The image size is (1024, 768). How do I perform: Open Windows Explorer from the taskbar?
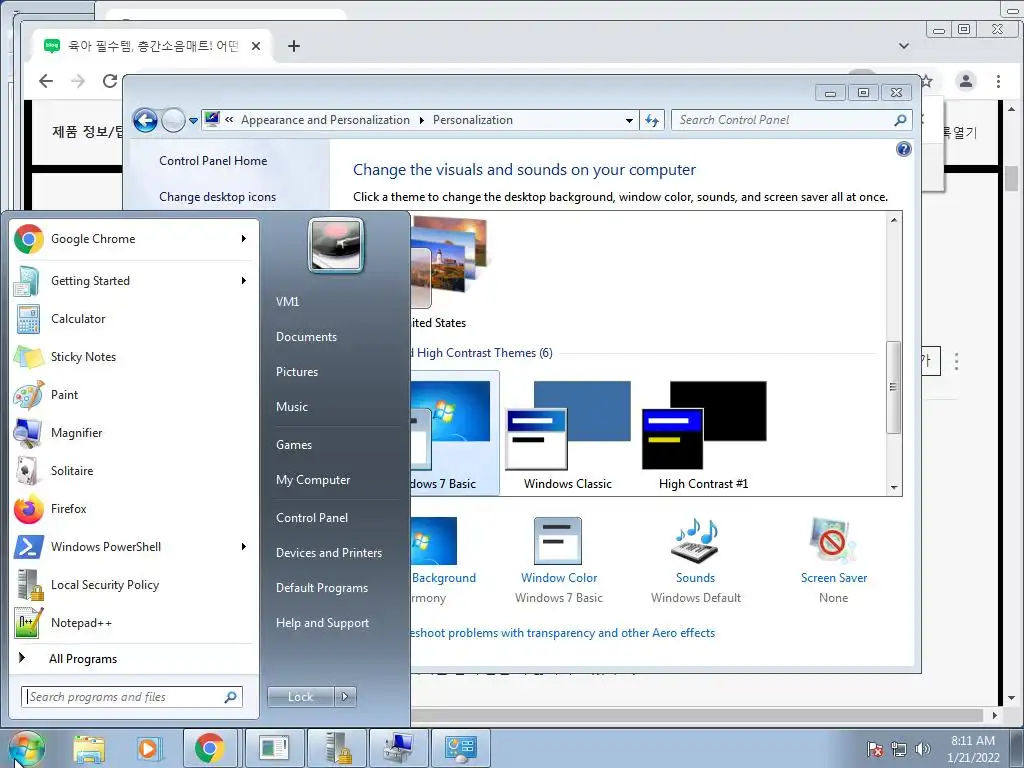[89, 748]
